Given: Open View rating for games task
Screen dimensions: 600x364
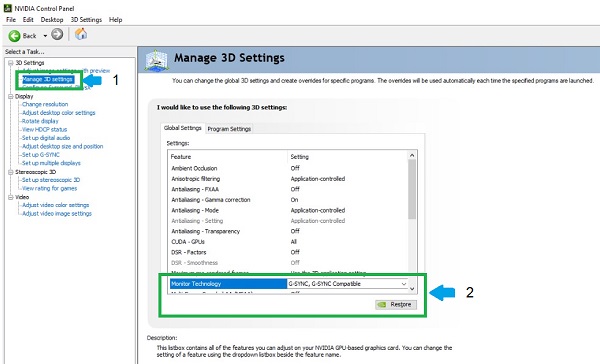Looking at the screenshot, I should coord(49,188).
